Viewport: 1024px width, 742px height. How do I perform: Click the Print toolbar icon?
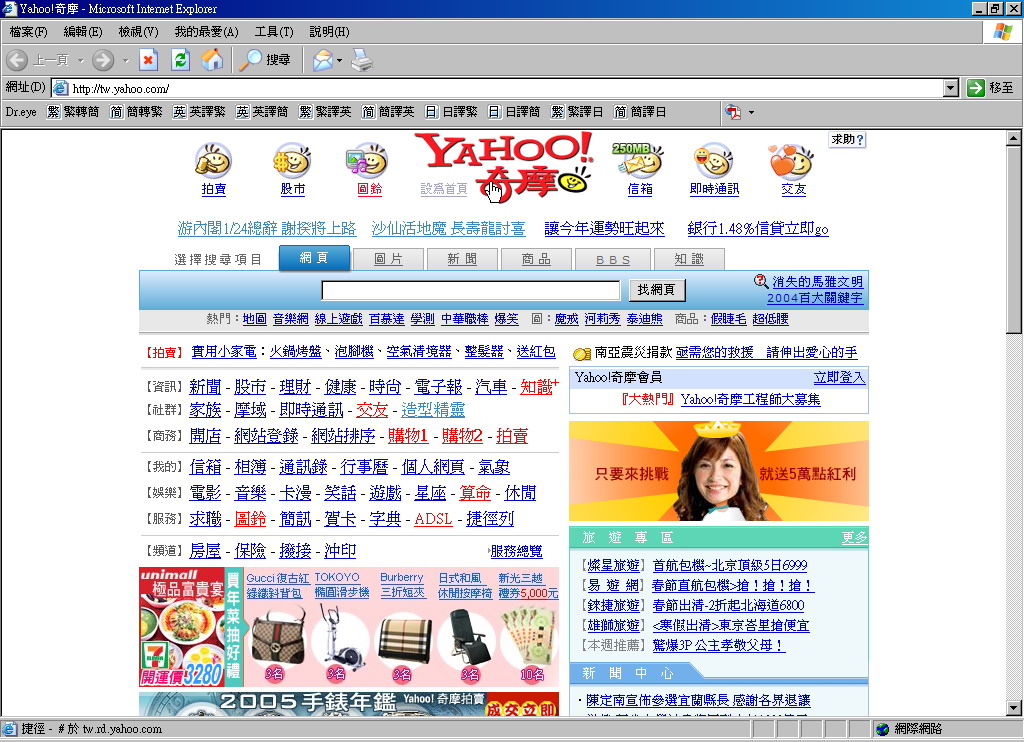coord(361,60)
